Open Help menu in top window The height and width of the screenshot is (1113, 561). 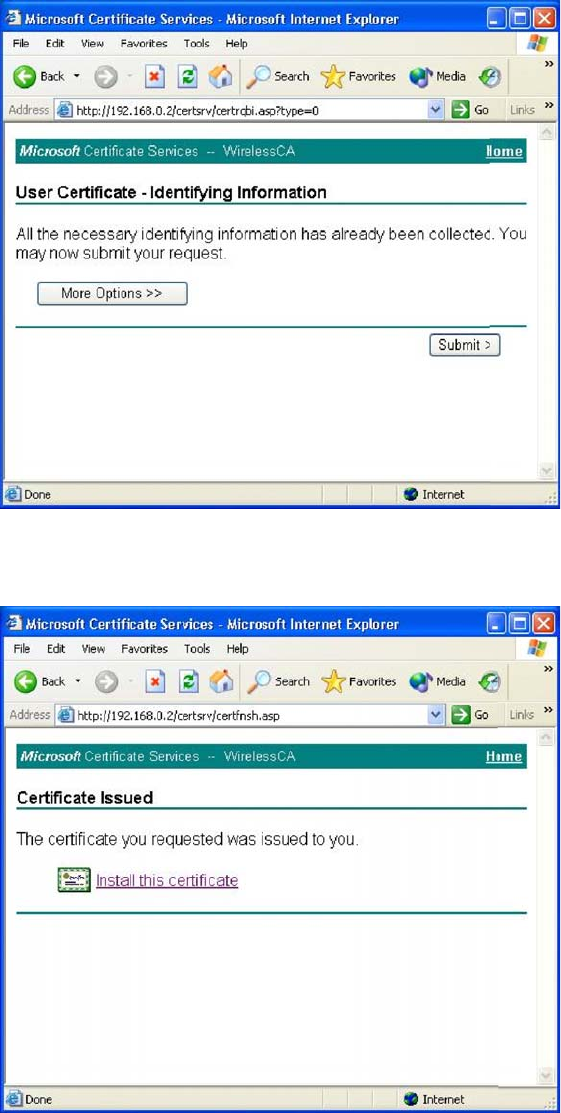point(236,43)
